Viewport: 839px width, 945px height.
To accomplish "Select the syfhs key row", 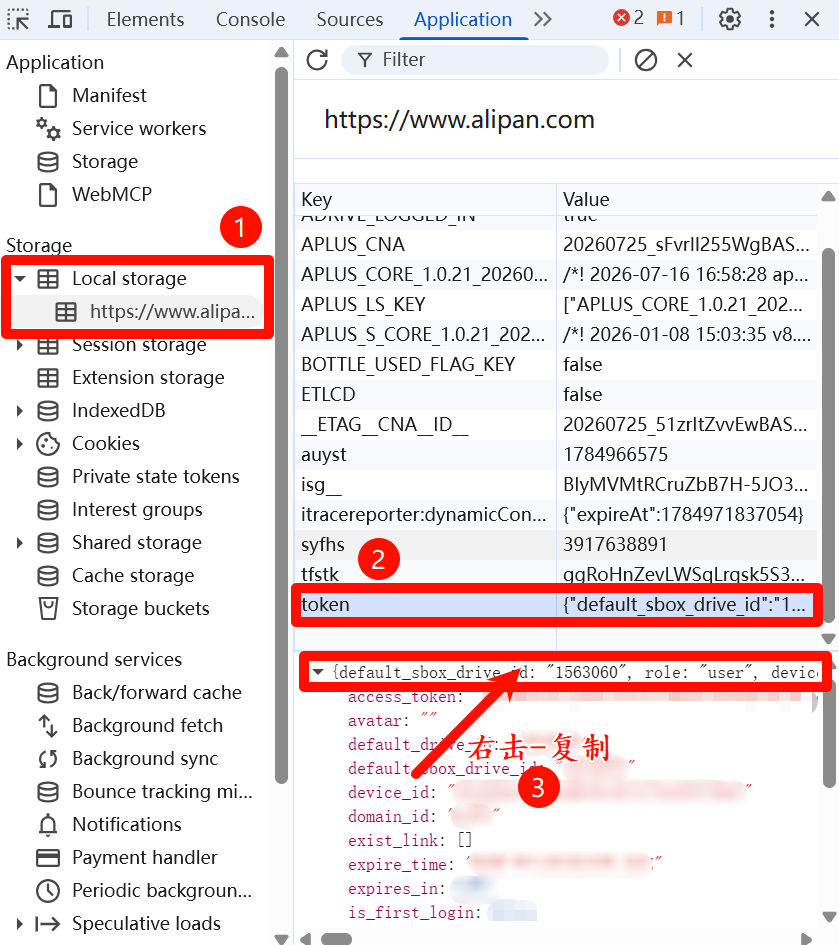I will pos(556,545).
